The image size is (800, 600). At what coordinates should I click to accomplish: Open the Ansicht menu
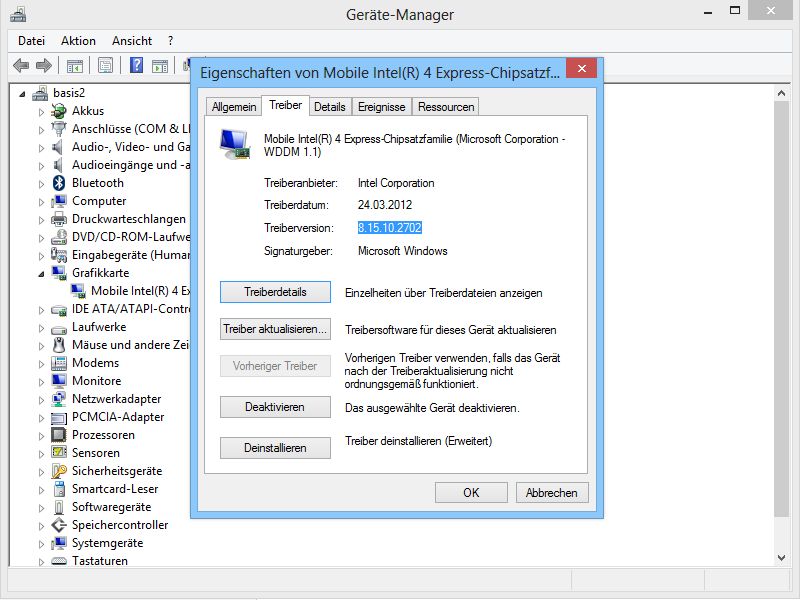(132, 41)
